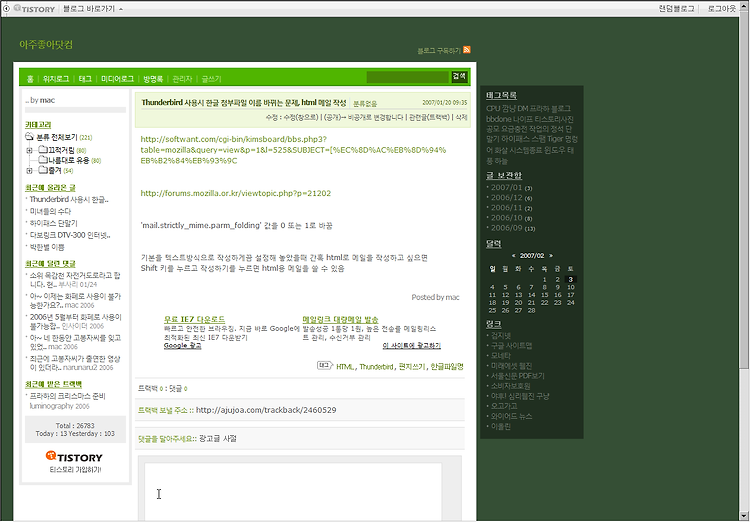This screenshot has height=522, width=750.
Task: Click 이 사이트에 광고하기 link
Action: (x=412, y=345)
